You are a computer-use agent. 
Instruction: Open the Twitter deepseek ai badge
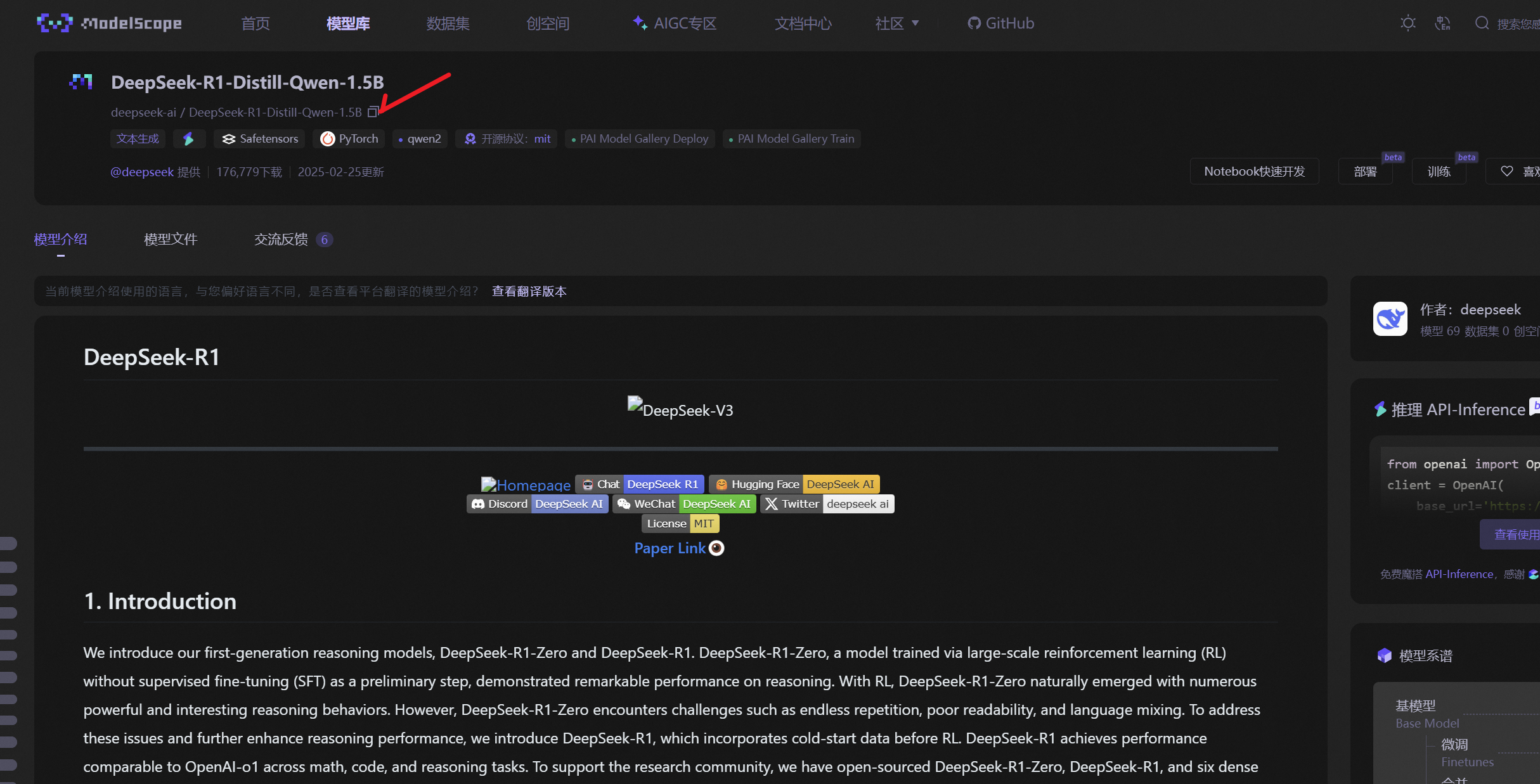pyautogui.click(x=827, y=504)
